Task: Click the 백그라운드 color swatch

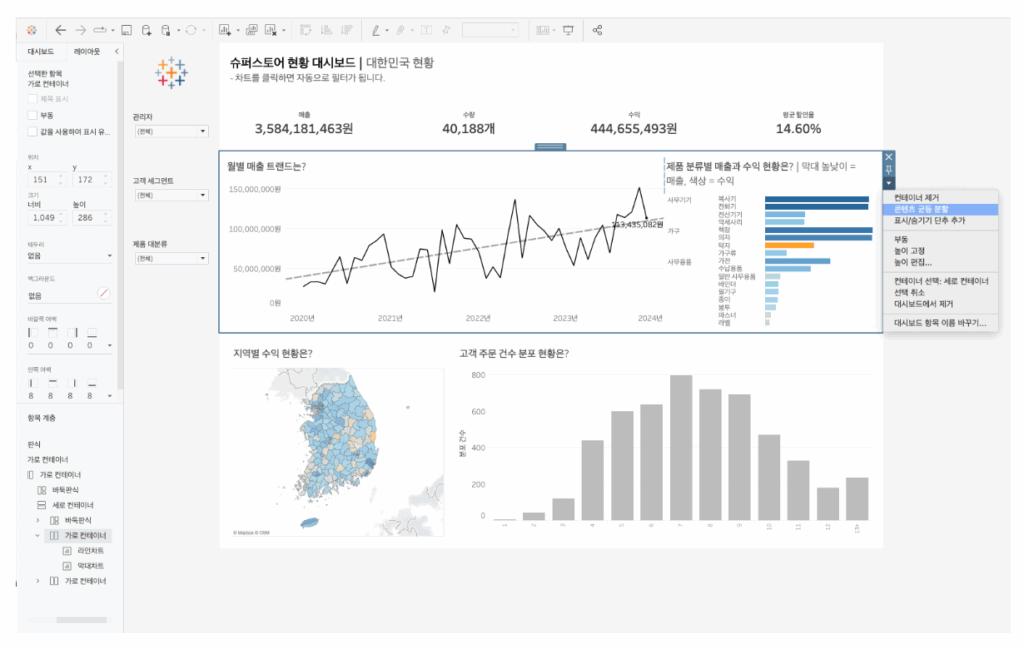Action: pyautogui.click(x=103, y=295)
